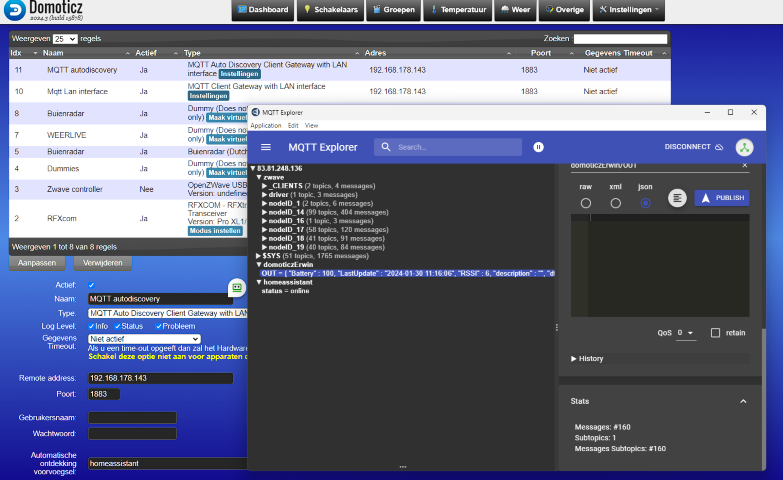Expand the _CLIENTS tree node
The width and height of the screenshot is (783, 480).
(x=265, y=186)
